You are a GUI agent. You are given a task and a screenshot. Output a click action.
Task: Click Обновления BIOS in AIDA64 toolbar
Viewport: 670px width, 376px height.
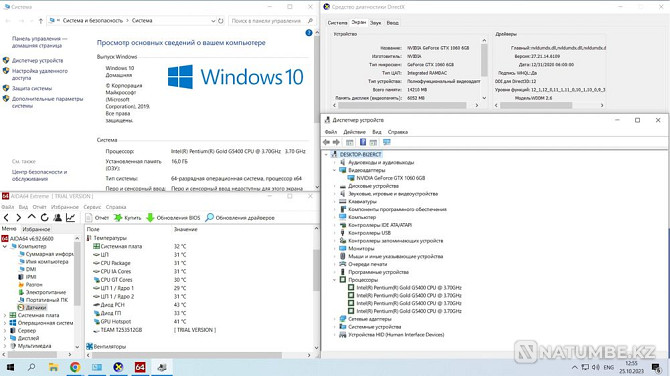point(173,218)
